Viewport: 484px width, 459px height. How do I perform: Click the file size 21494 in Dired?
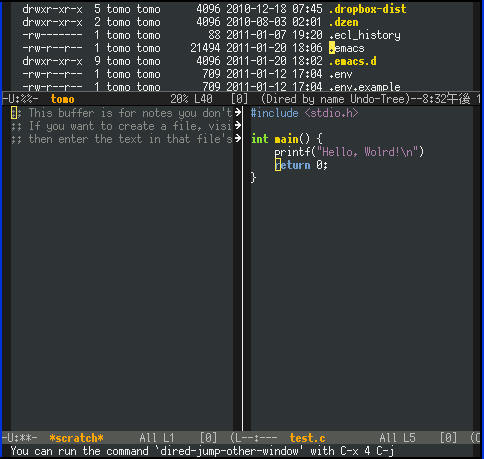(x=205, y=48)
